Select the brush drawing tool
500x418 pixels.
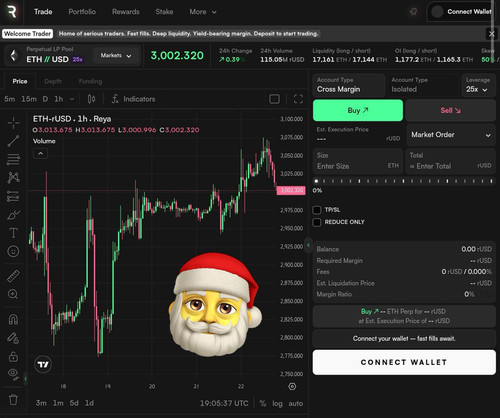tap(13, 215)
